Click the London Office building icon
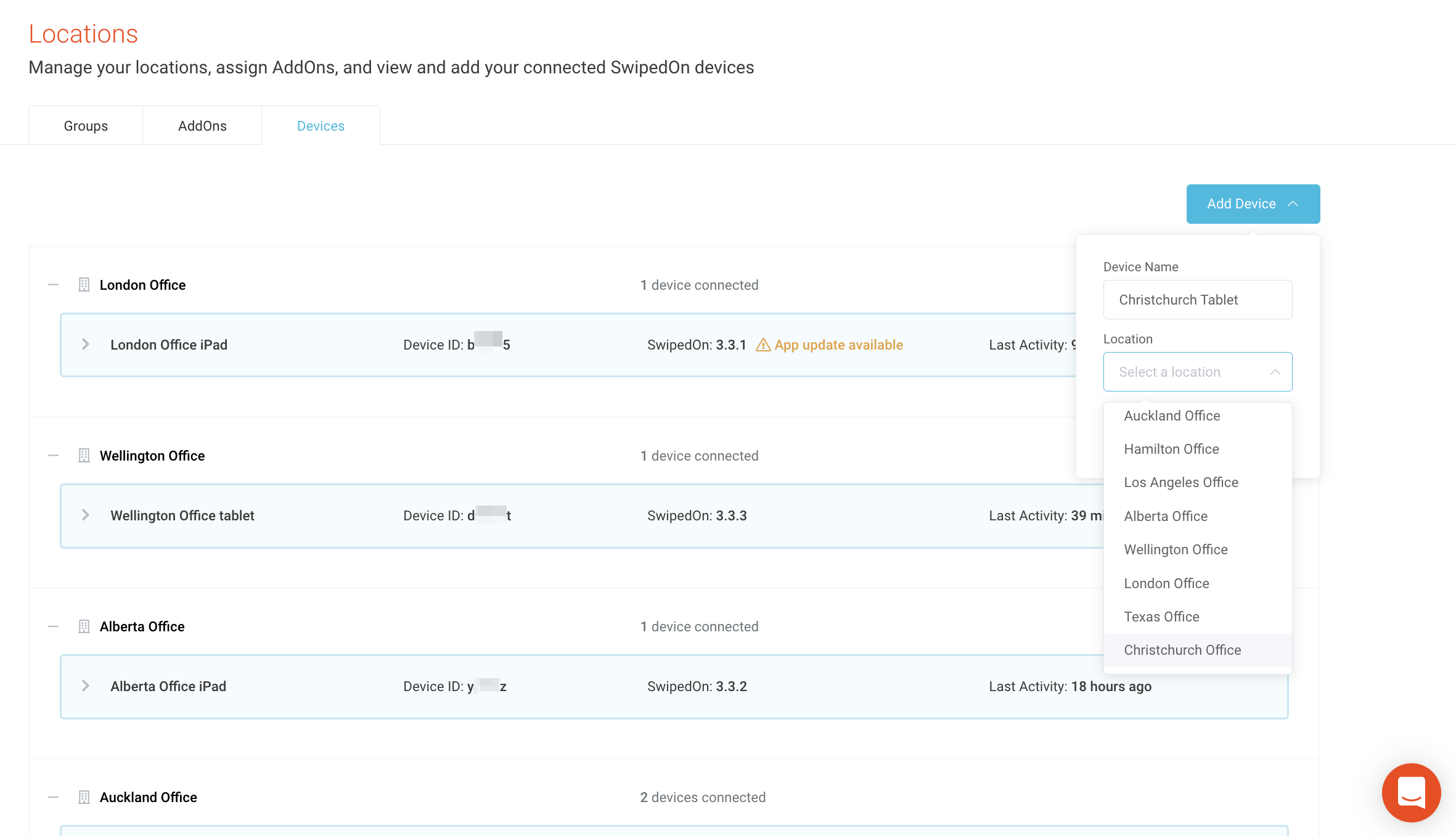This screenshot has width=1456, height=836. click(x=84, y=285)
